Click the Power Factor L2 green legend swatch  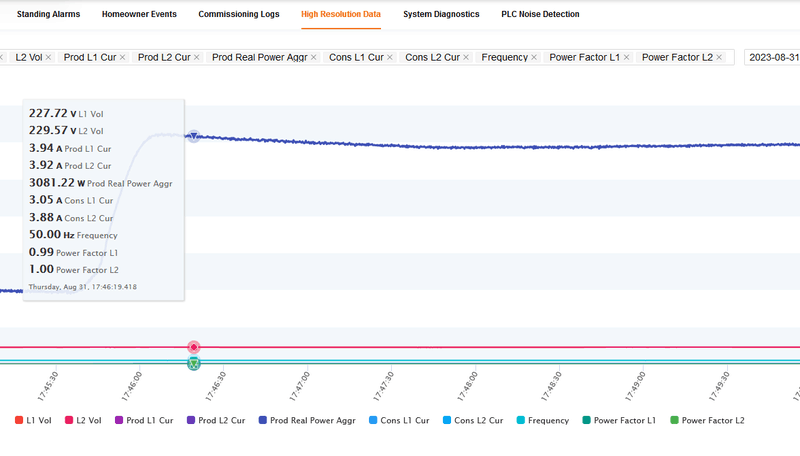coord(674,420)
